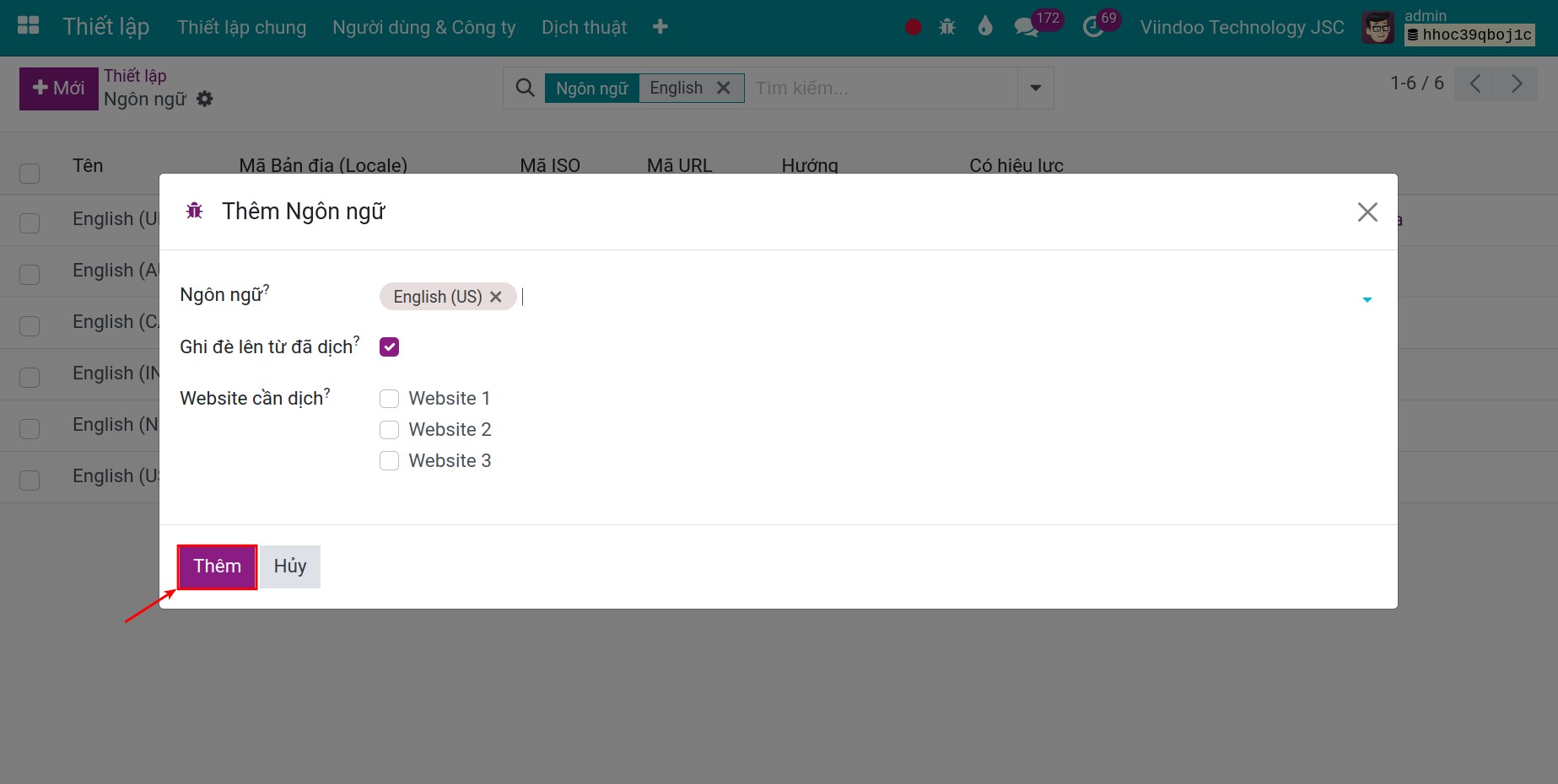
Task: Go to next page of records
Action: [1517, 83]
